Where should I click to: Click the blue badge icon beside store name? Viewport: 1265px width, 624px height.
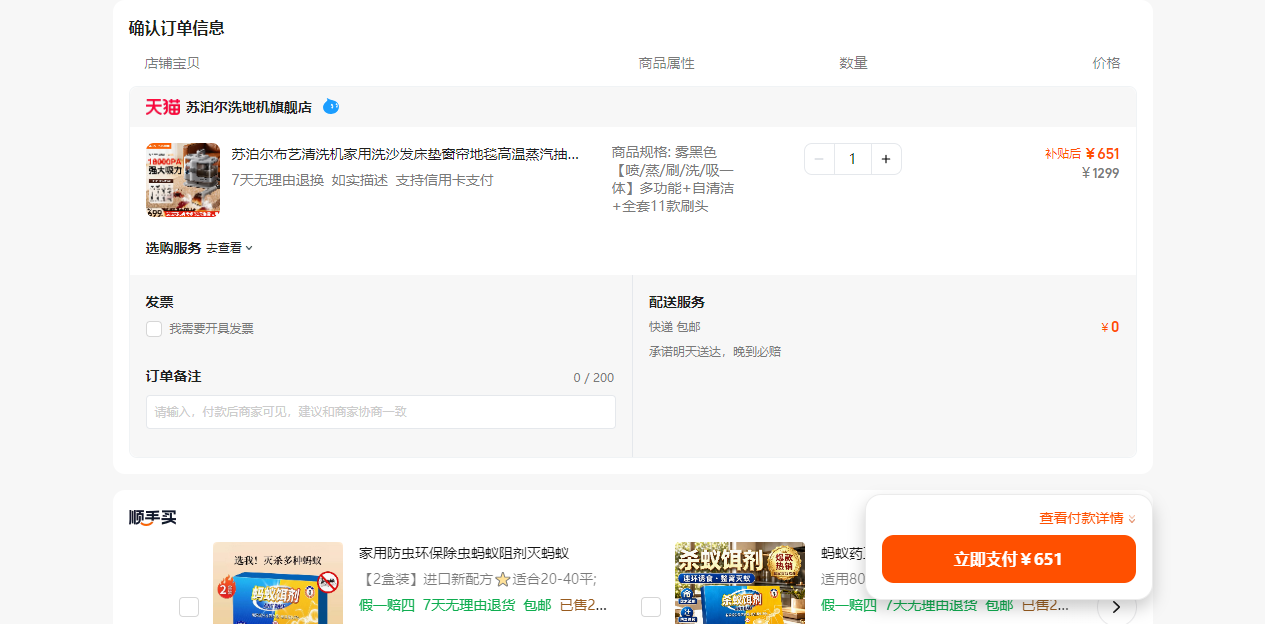point(331,106)
